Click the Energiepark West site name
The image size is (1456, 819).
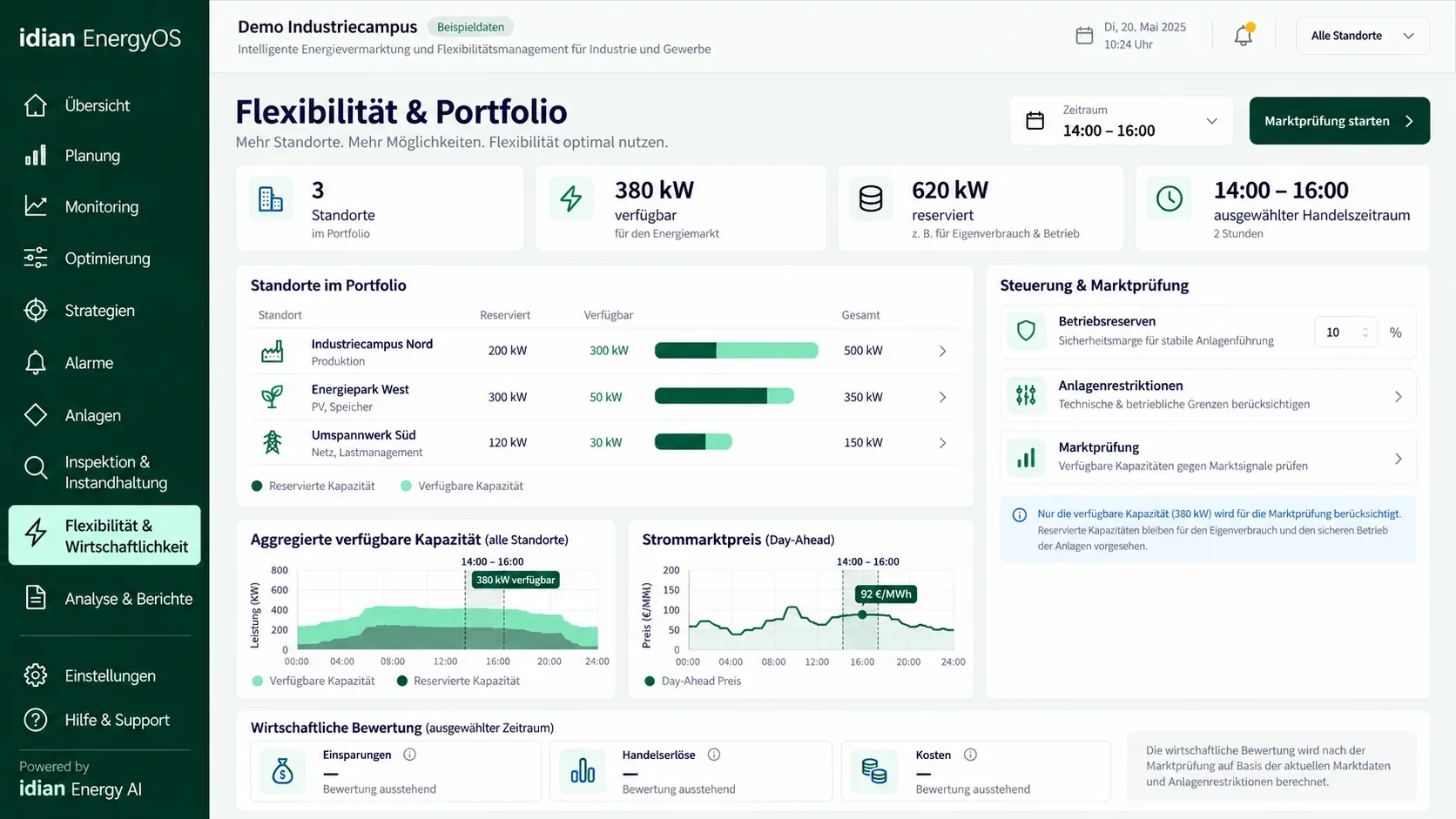(361, 389)
